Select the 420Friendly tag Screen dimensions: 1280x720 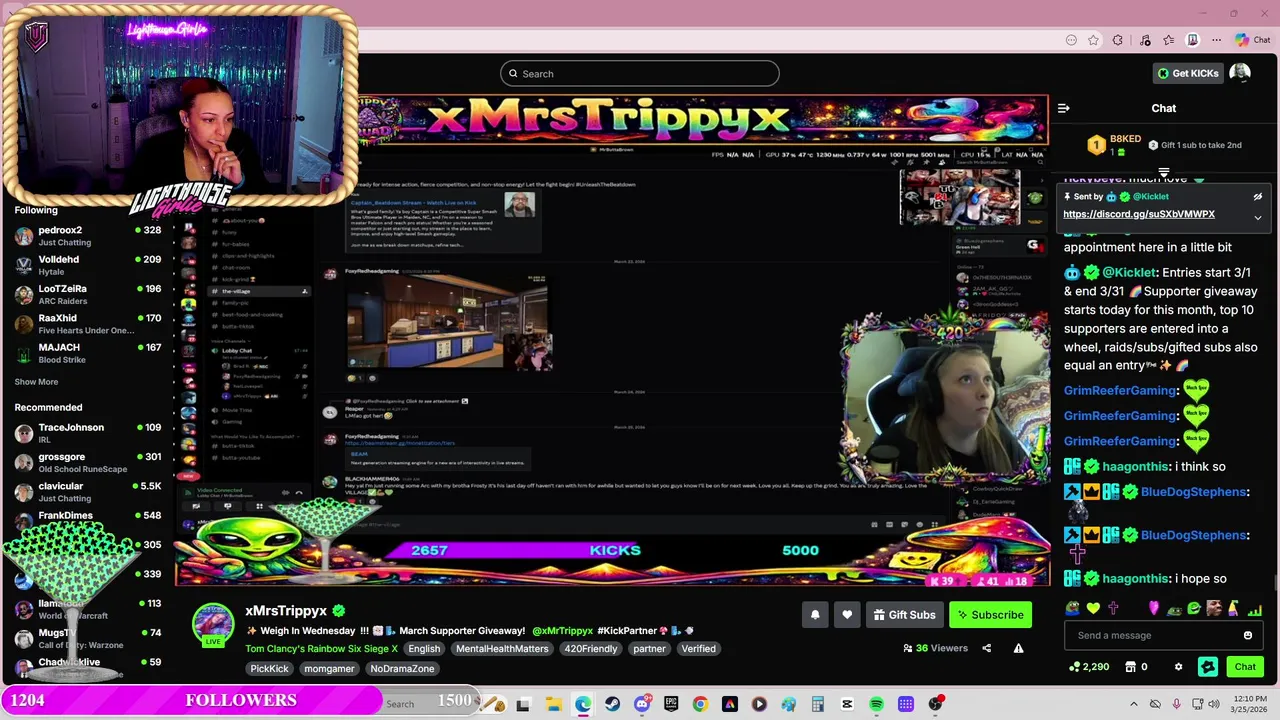coord(591,649)
